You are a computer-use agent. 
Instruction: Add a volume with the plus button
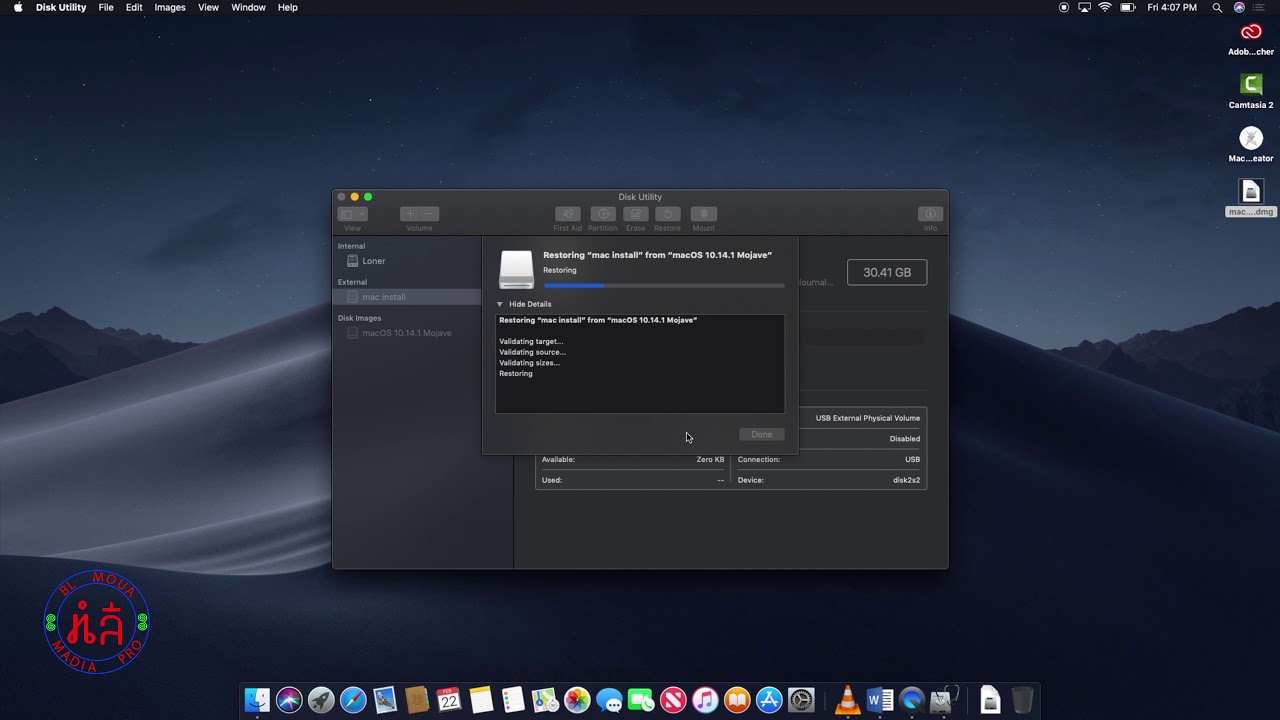[410, 214]
